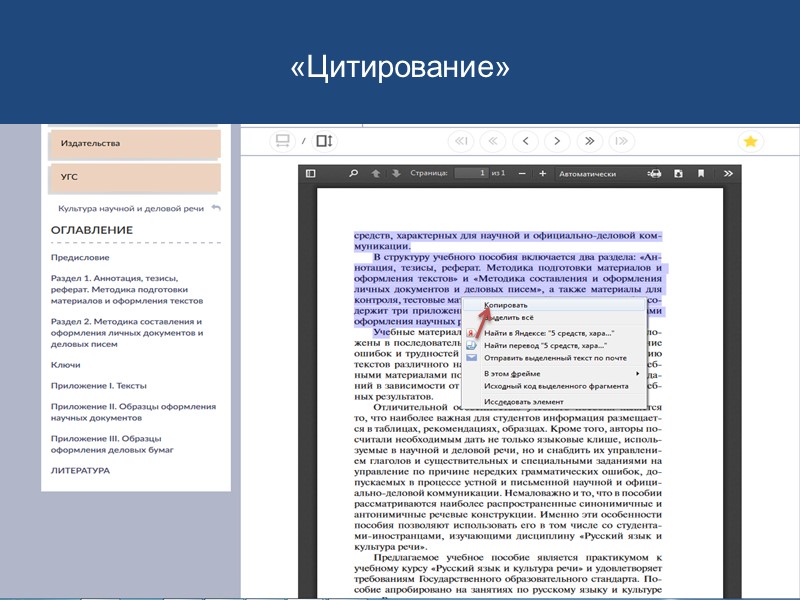
Task: Open Раздел 2 Методика составления chapter
Action: [127, 333]
